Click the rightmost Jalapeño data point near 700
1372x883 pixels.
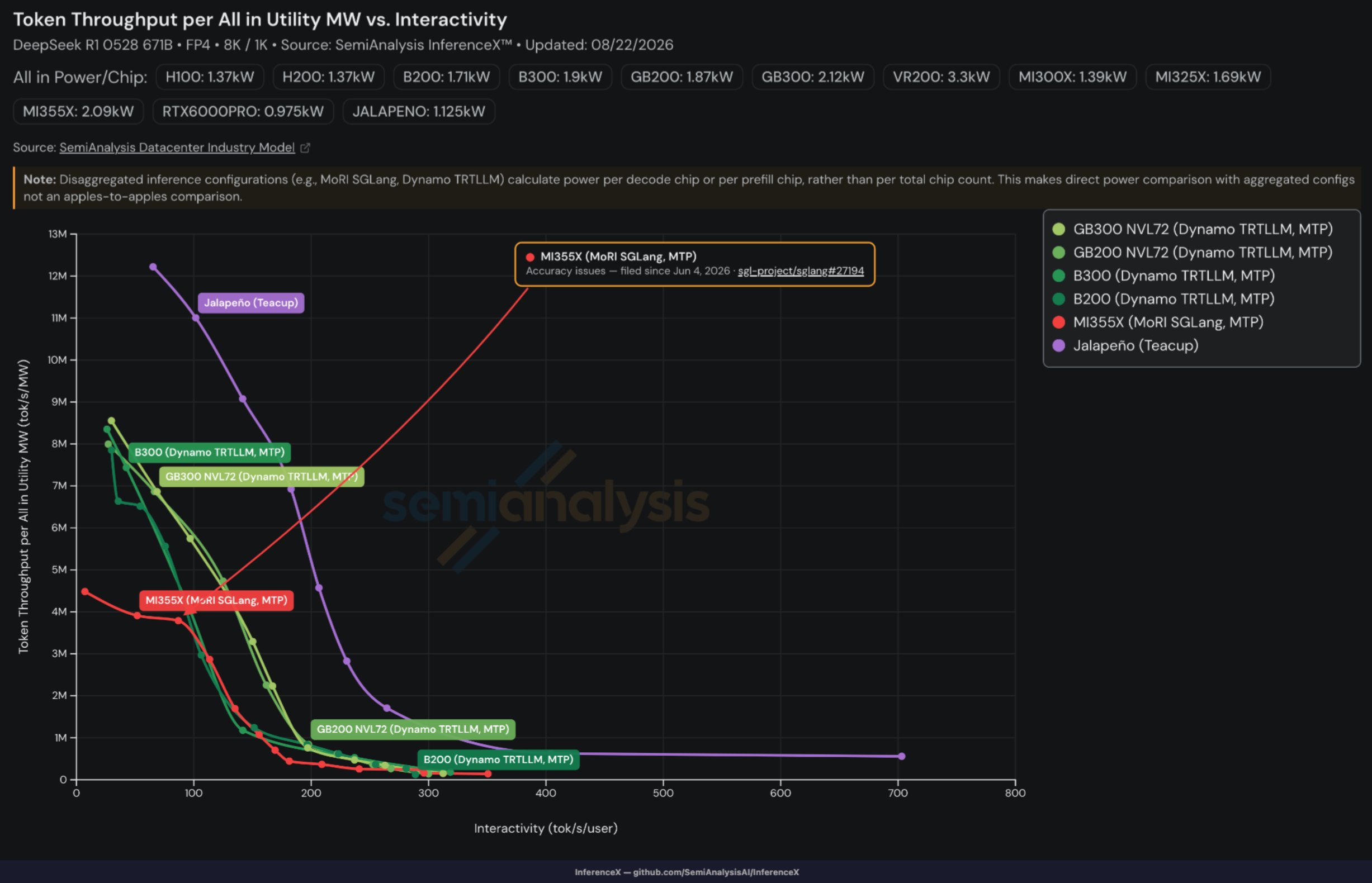[x=901, y=756]
